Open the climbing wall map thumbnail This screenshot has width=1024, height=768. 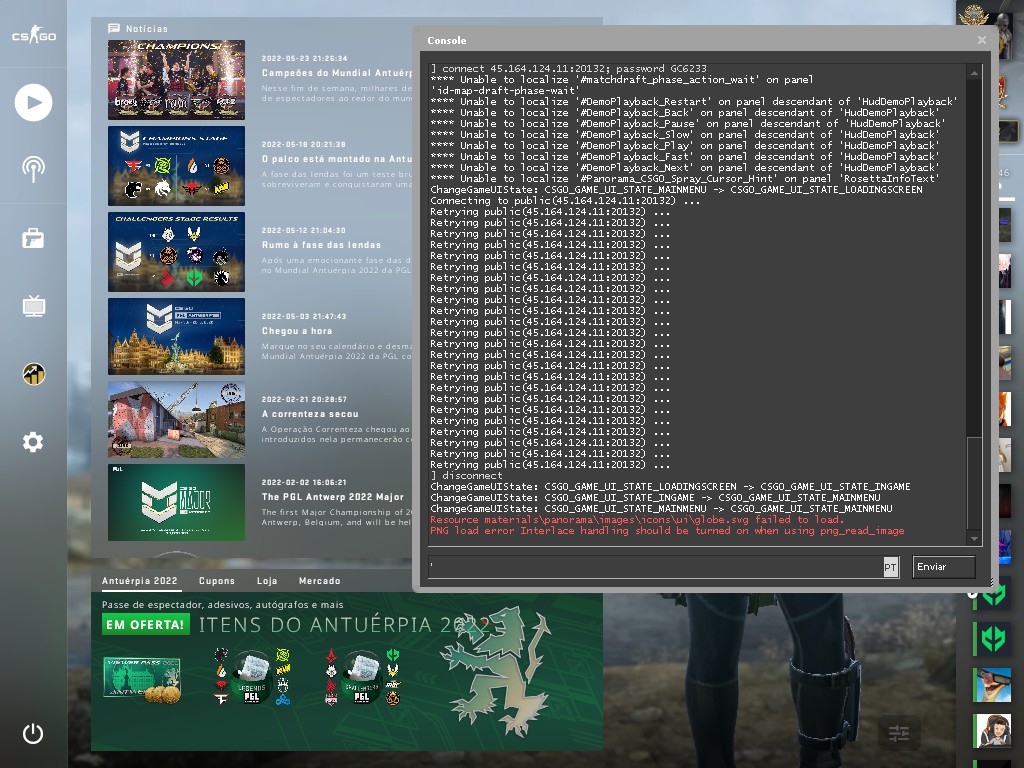coord(176,420)
